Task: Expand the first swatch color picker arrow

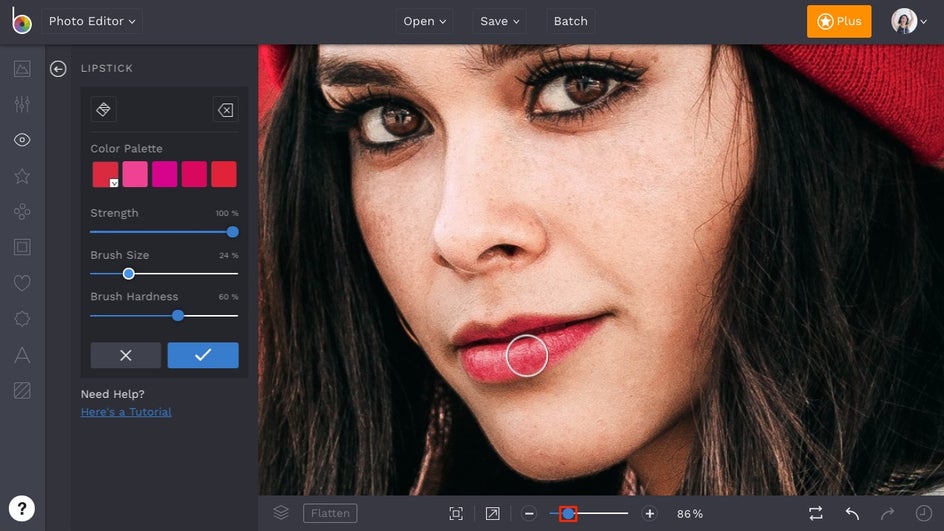Action: click(114, 183)
